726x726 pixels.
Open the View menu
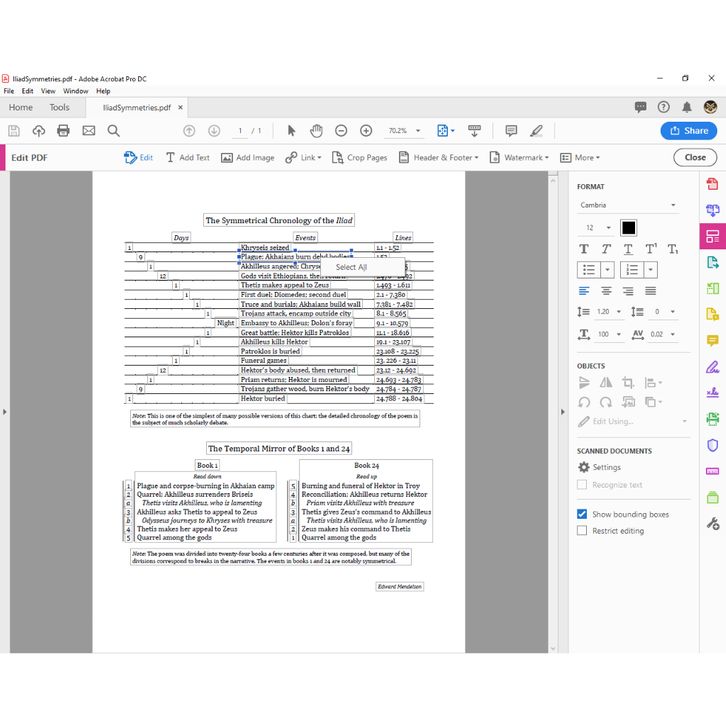tap(48, 91)
